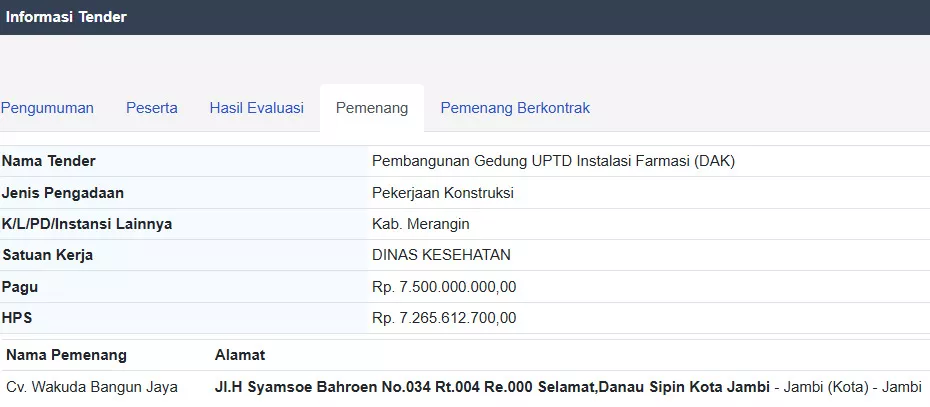Click the Nama Pemenang column header
The width and height of the screenshot is (930, 407).
coord(66,355)
